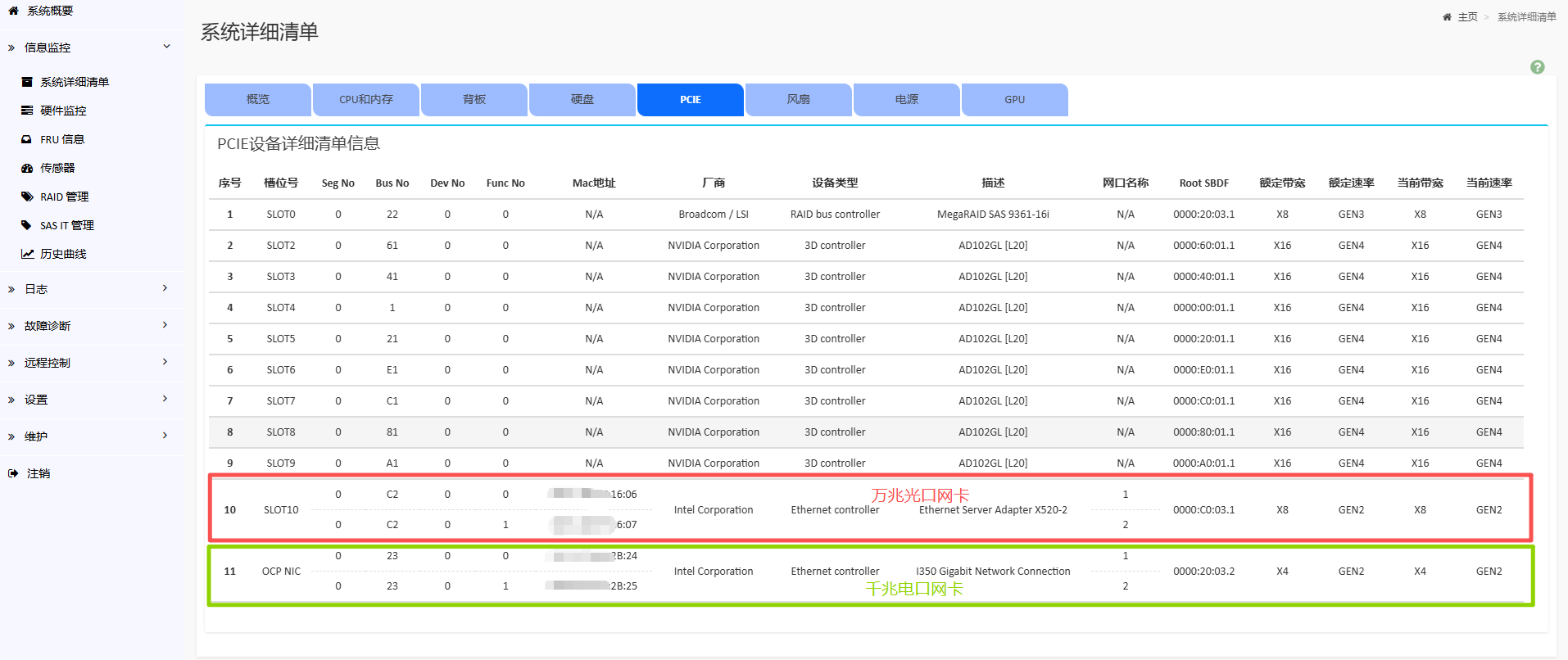Image resolution: width=1568 pixels, height=660 pixels.
Task: Click the 注销 logout icon
Action: 13,473
